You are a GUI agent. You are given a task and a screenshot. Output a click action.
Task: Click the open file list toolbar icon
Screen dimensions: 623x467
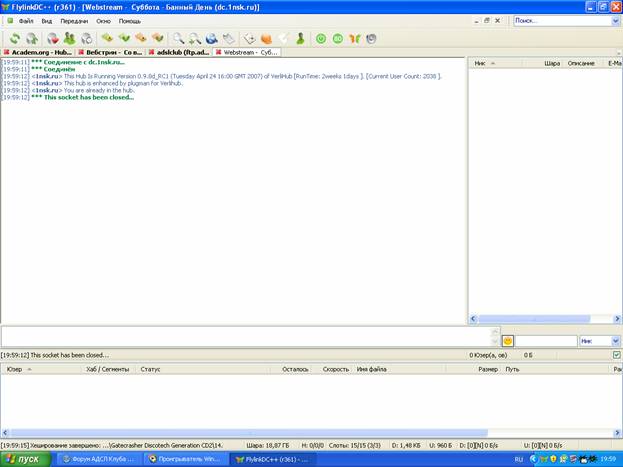pyautogui.click(x=229, y=39)
